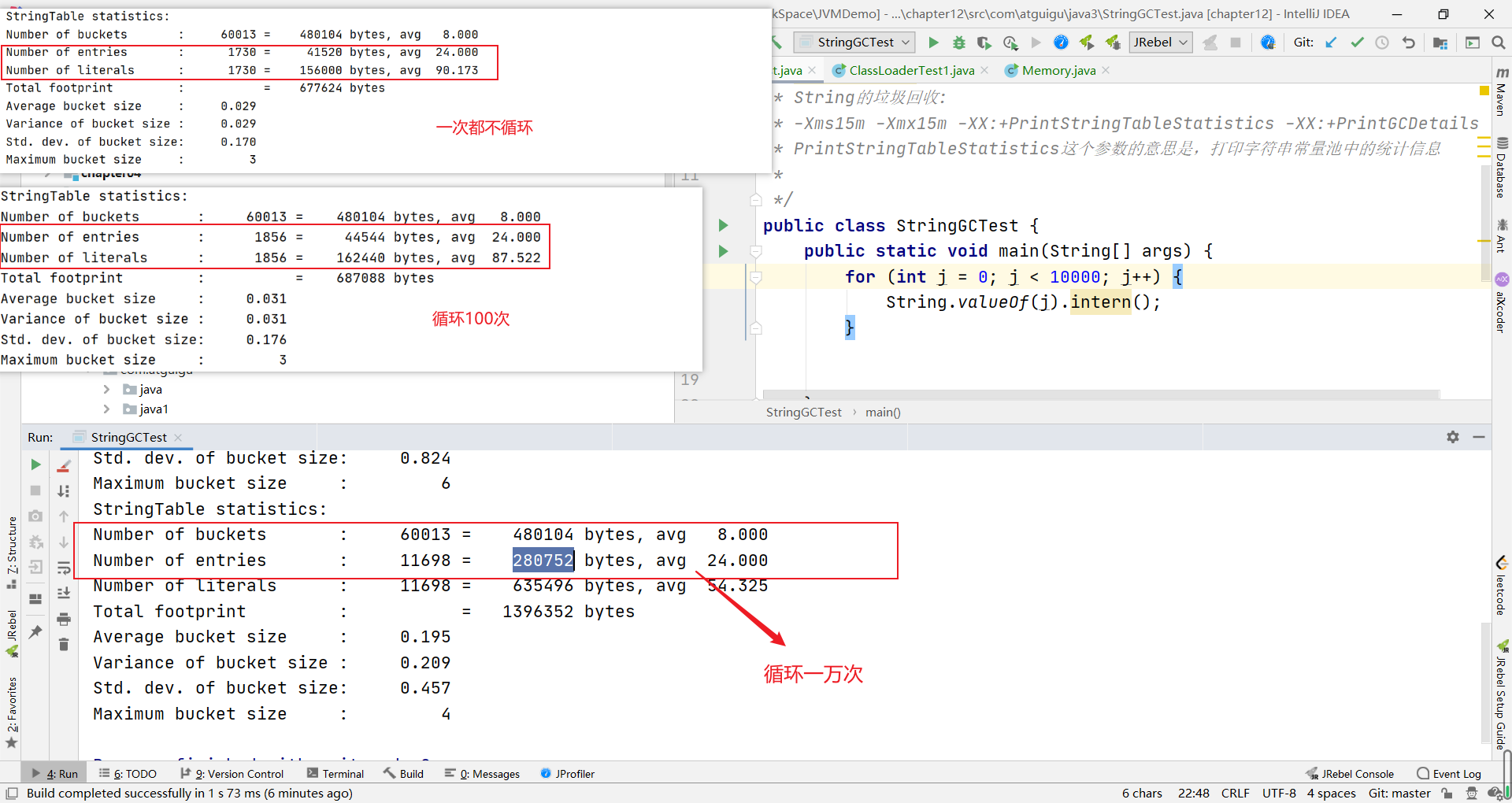The height and width of the screenshot is (803, 1512).
Task: Revert changes with the Git rollback icon
Action: 1408,43
